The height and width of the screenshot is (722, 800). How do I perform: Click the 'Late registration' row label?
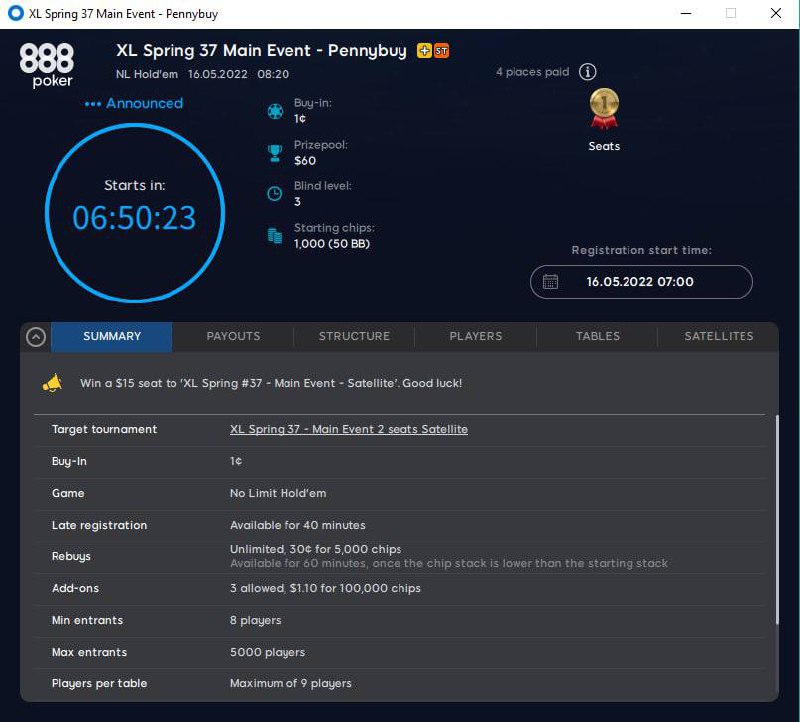[x=99, y=525]
